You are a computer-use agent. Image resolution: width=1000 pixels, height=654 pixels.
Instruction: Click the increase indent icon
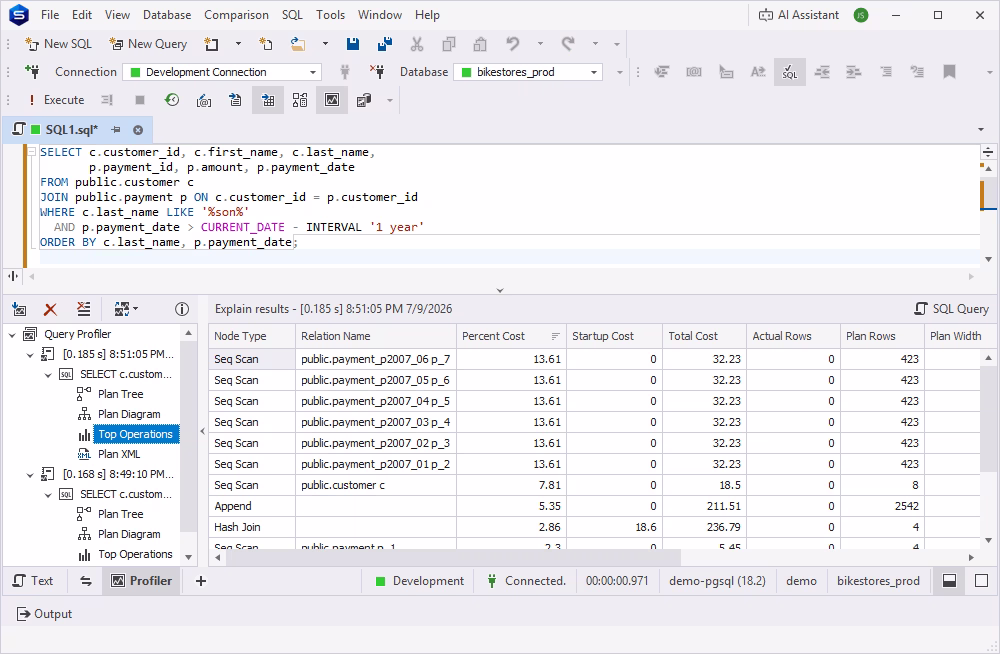[853, 71]
